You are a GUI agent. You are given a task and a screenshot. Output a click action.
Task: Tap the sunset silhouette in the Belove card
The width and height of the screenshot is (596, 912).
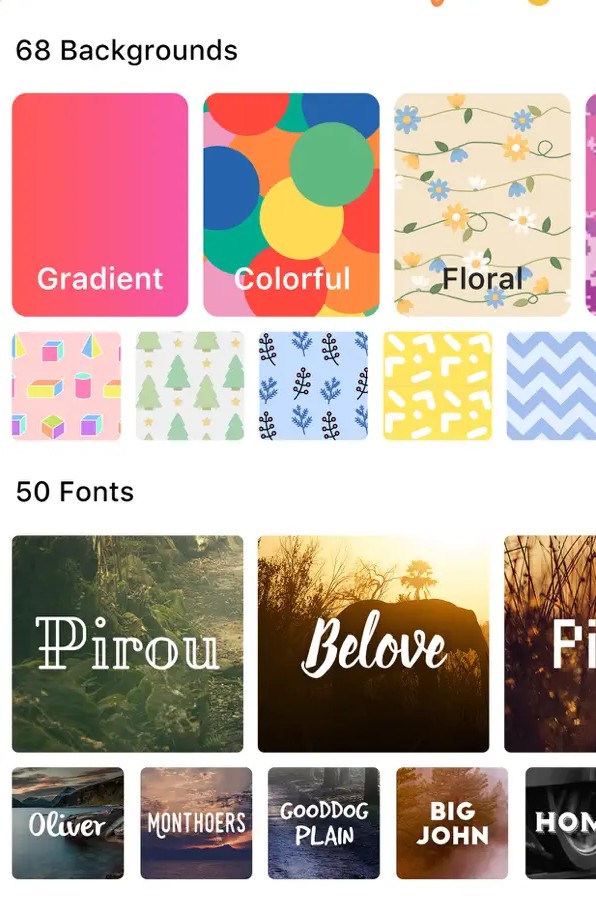click(x=417, y=579)
